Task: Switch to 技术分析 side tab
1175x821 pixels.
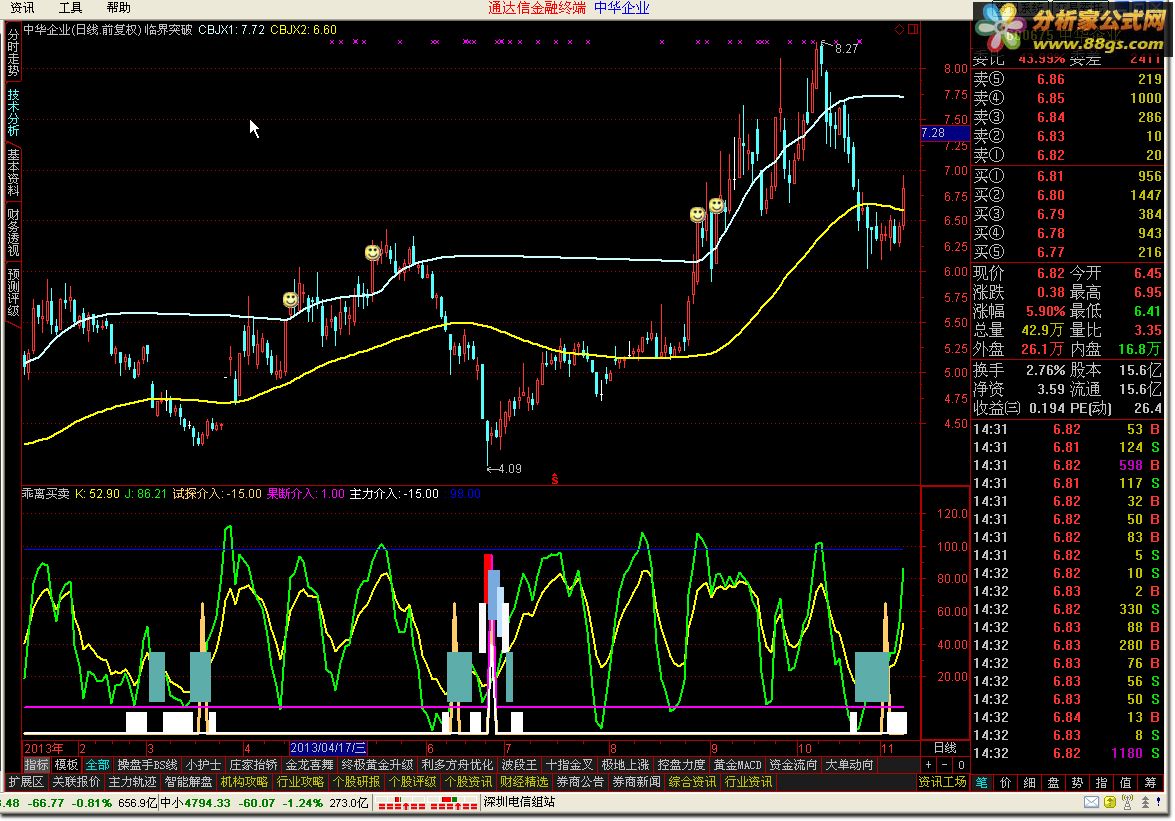Action: click(x=13, y=112)
